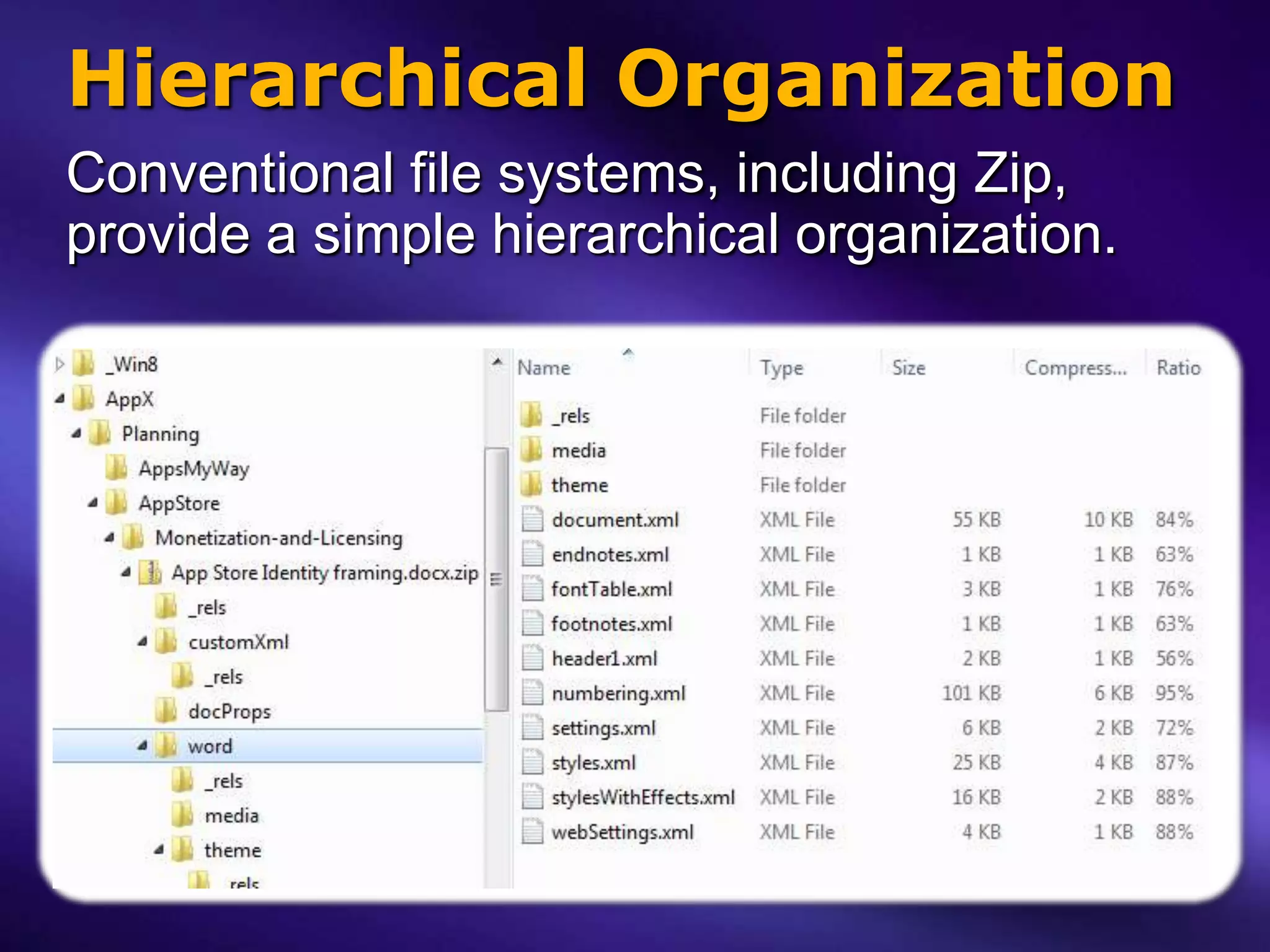Select the header1.xml file icon
Image resolution: width=1270 pixels, height=952 pixels.
pyautogui.click(x=532, y=658)
